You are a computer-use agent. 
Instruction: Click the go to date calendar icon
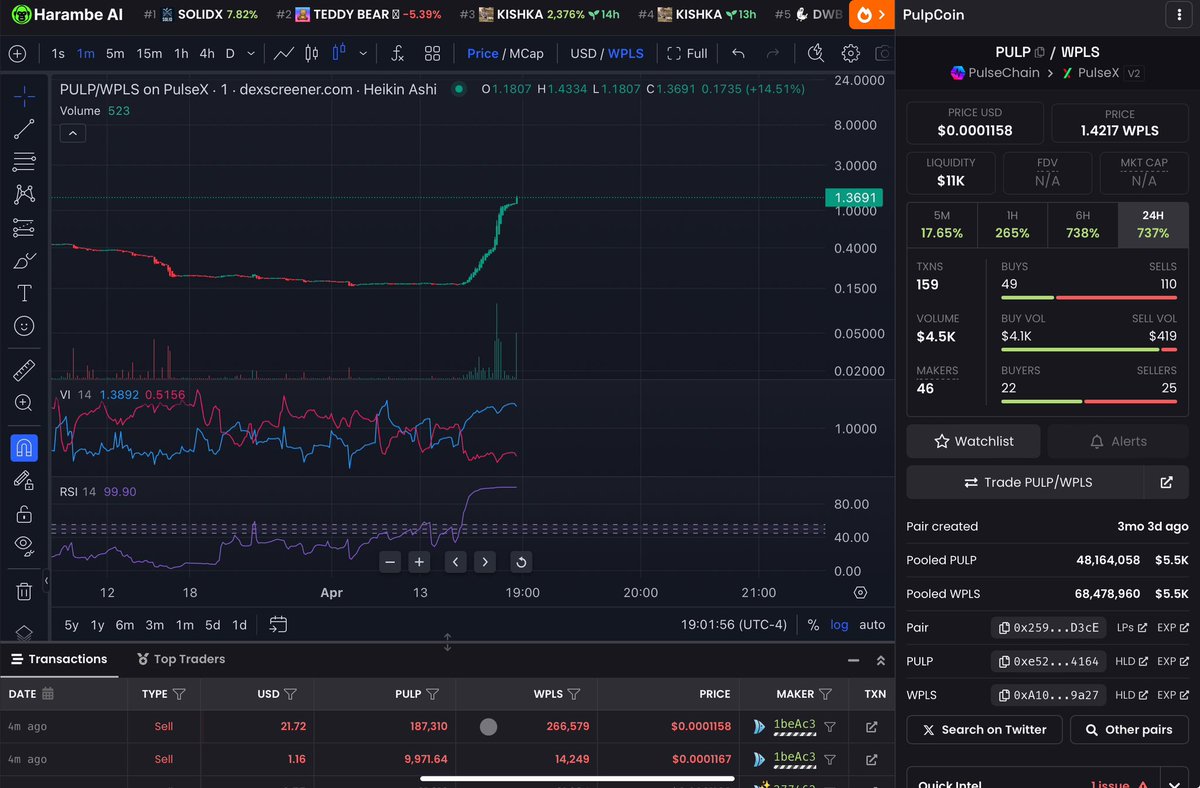point(278,624)
